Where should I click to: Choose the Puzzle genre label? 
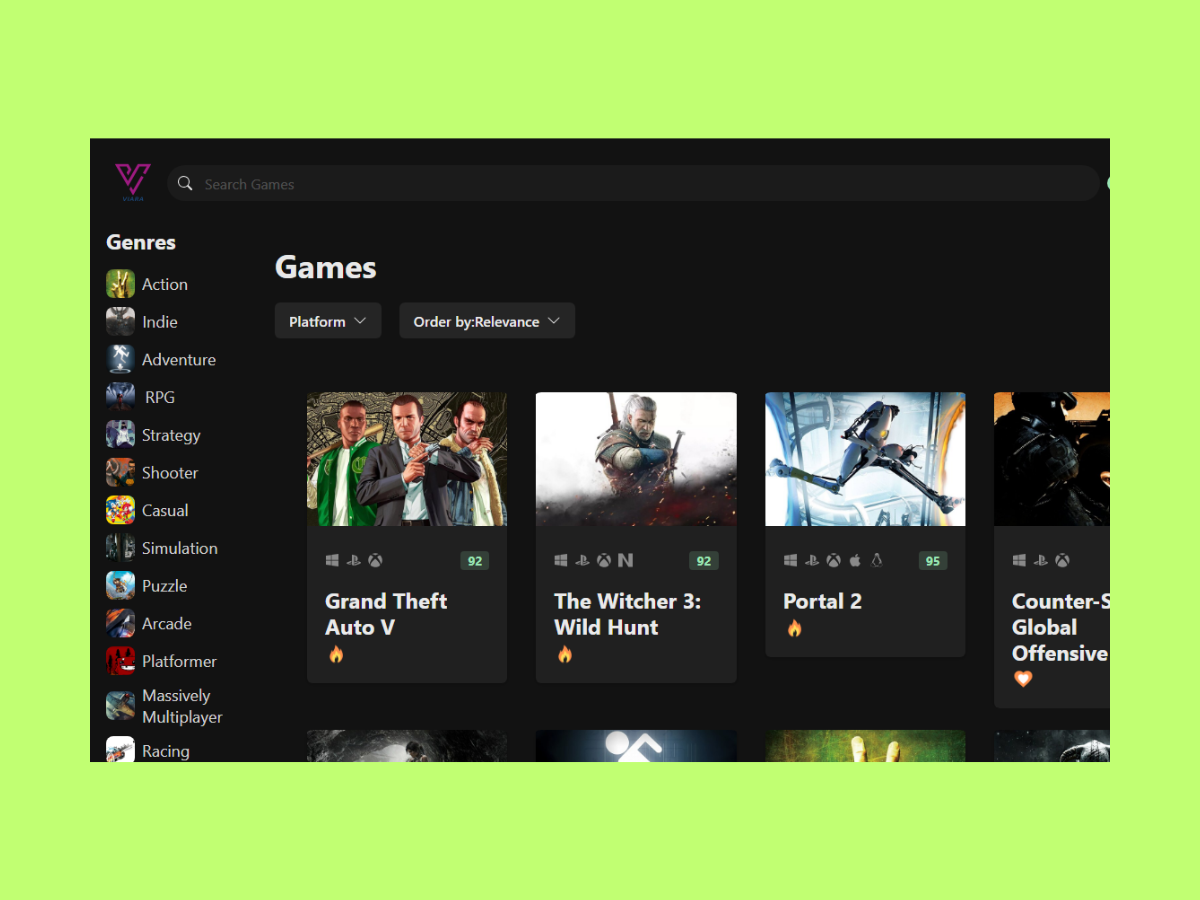point(164,585)
